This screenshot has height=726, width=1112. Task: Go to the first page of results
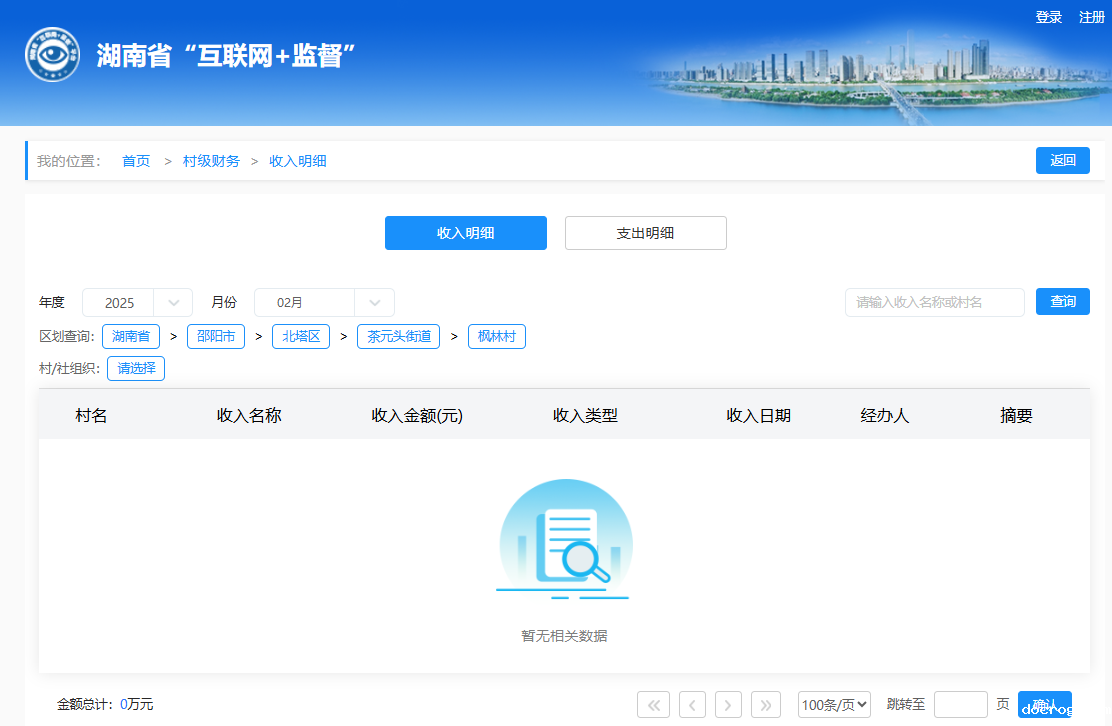[653, 705]
